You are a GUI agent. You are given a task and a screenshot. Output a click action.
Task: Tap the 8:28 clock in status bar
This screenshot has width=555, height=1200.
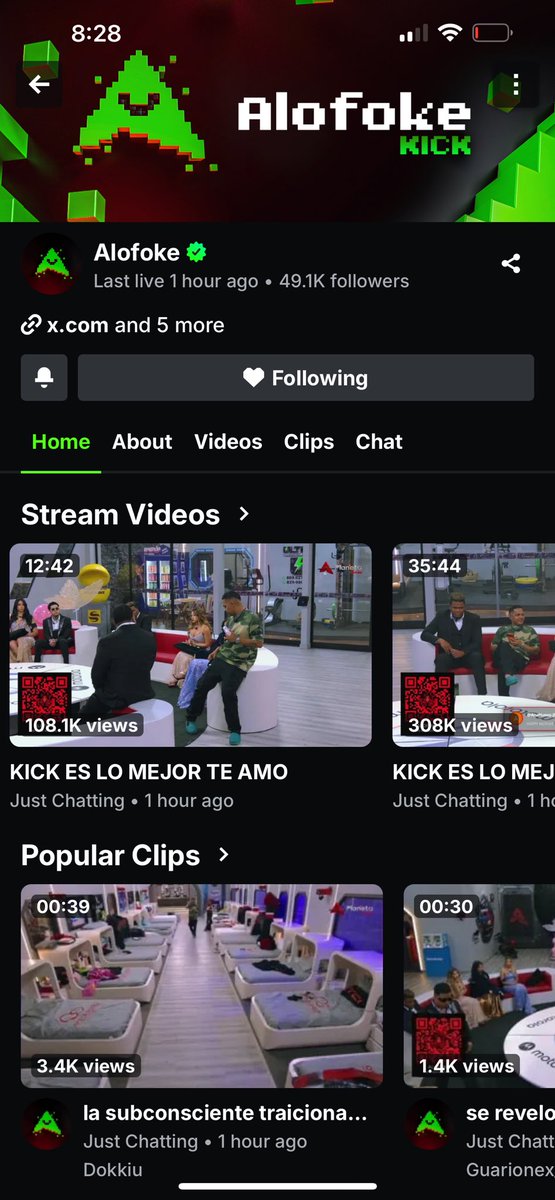point(96,33)
